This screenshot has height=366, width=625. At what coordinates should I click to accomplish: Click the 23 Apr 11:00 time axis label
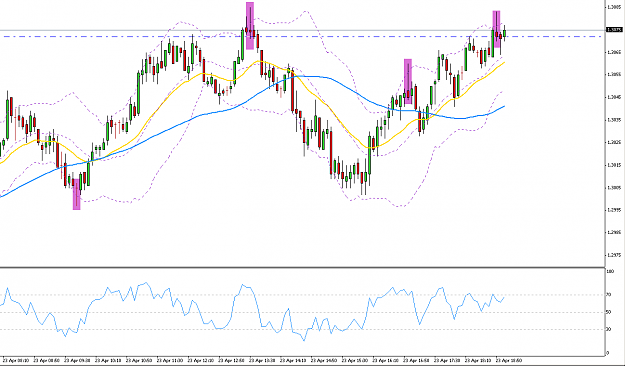coord(169,360)
